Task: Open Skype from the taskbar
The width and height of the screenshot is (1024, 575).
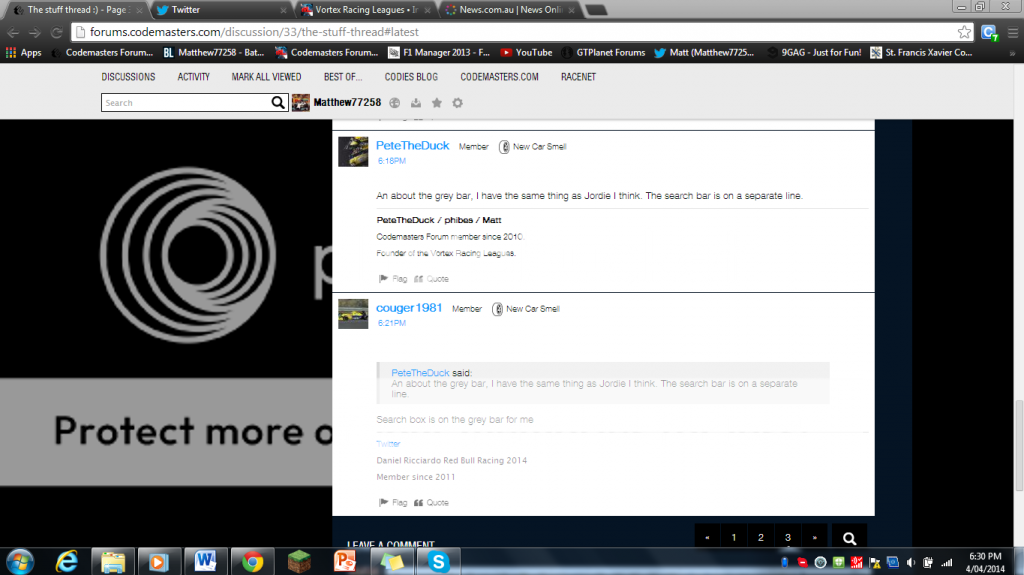Action: coord(438,562)
